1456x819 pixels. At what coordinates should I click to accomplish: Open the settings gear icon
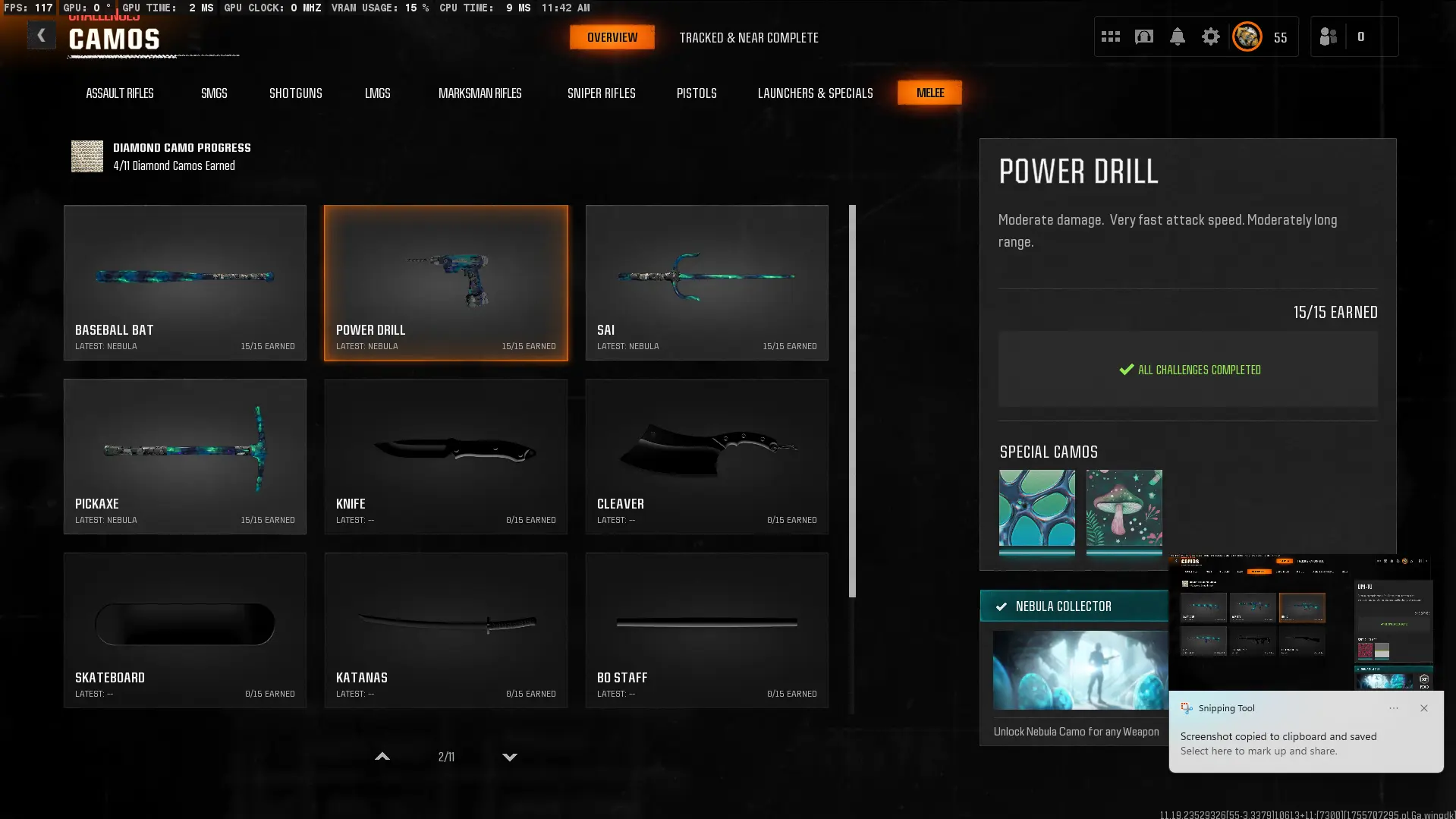[x=1211, y=36]
